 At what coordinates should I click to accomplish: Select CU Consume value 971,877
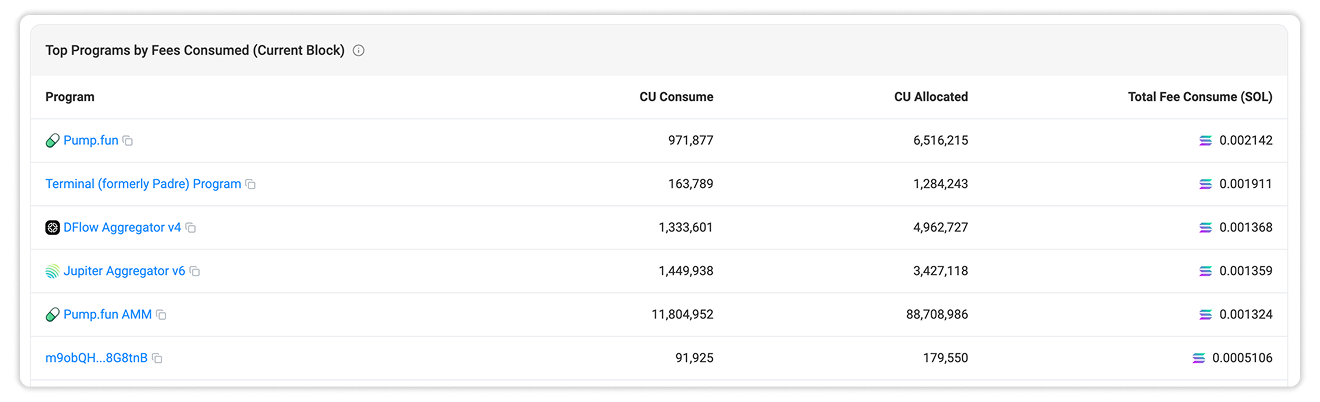(691, 140)
